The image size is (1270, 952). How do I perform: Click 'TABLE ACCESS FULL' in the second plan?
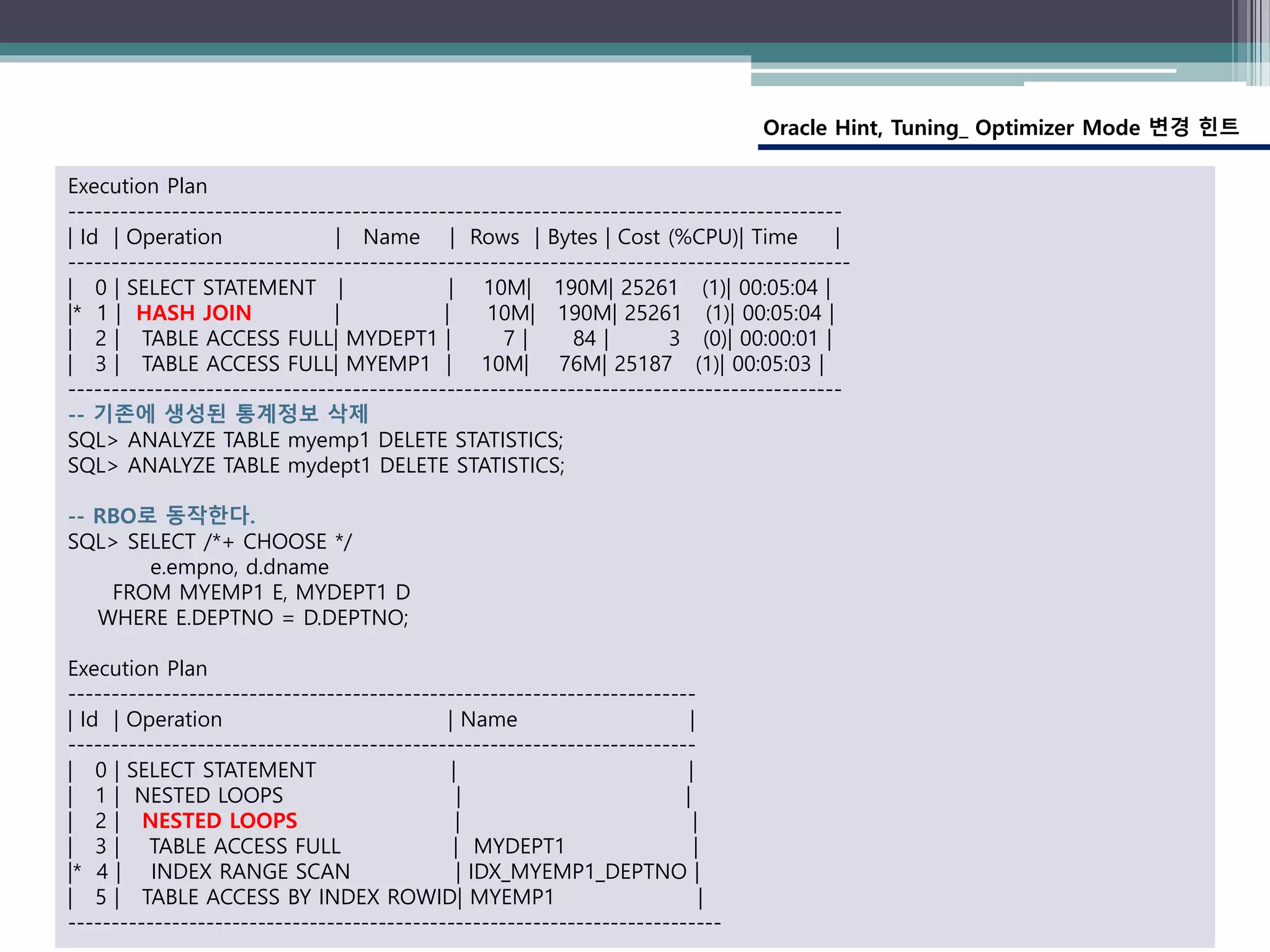click(245, 847)
